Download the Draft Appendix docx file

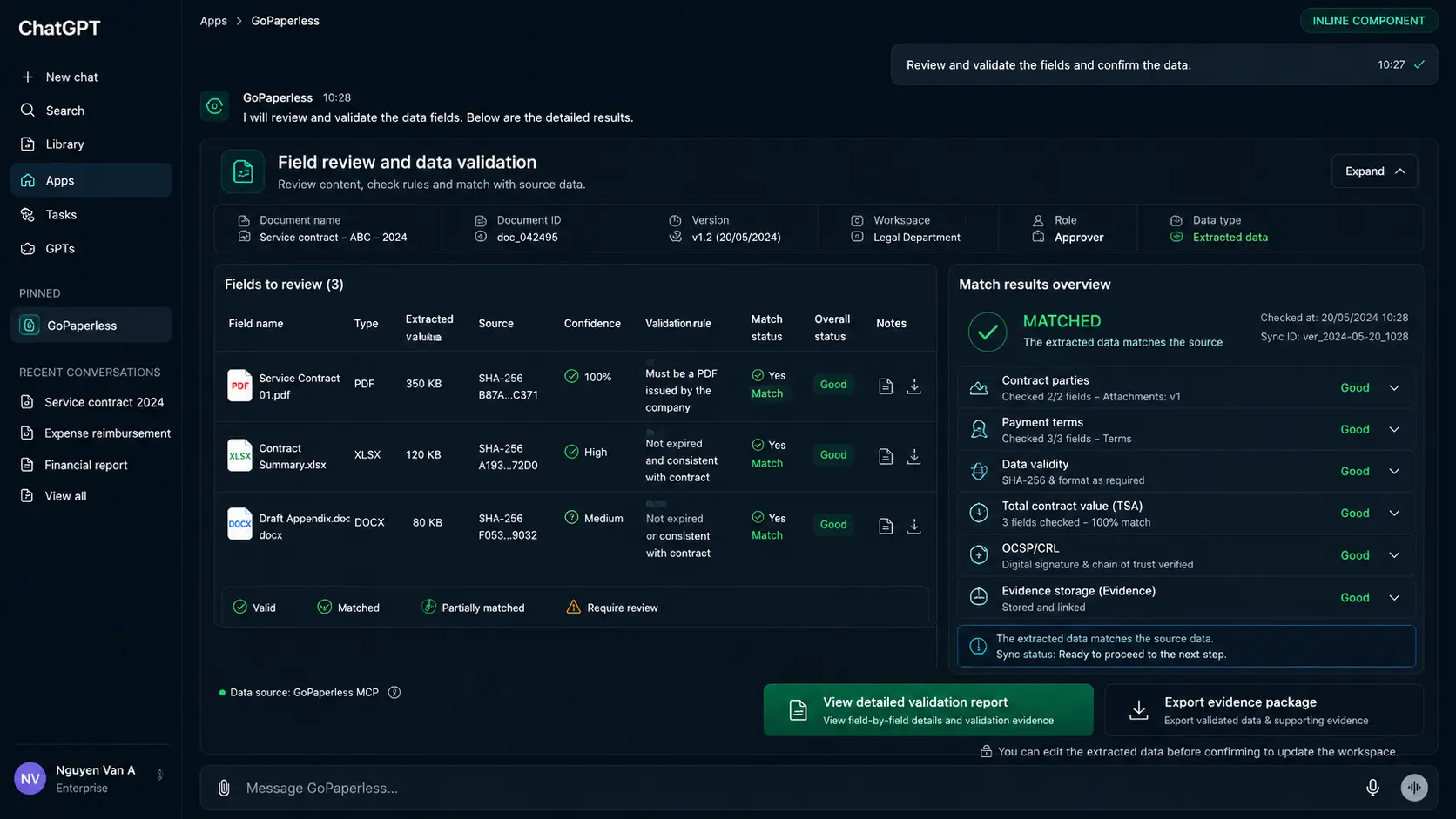point(913,526)
